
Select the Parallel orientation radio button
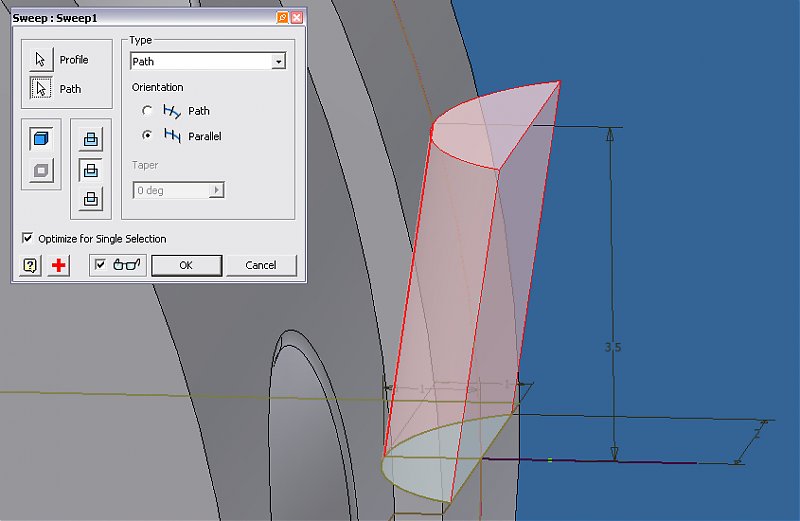pos(148,135)
